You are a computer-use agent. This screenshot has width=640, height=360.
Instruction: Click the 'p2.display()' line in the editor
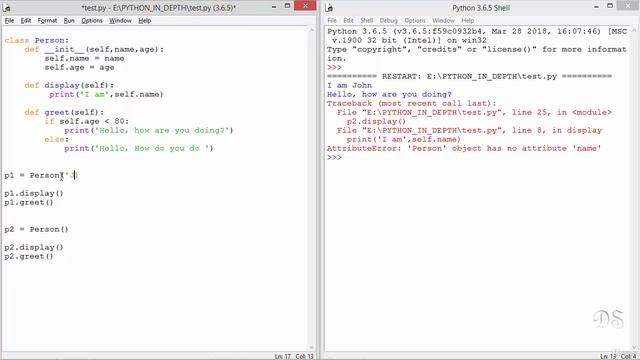pos(34,247)
